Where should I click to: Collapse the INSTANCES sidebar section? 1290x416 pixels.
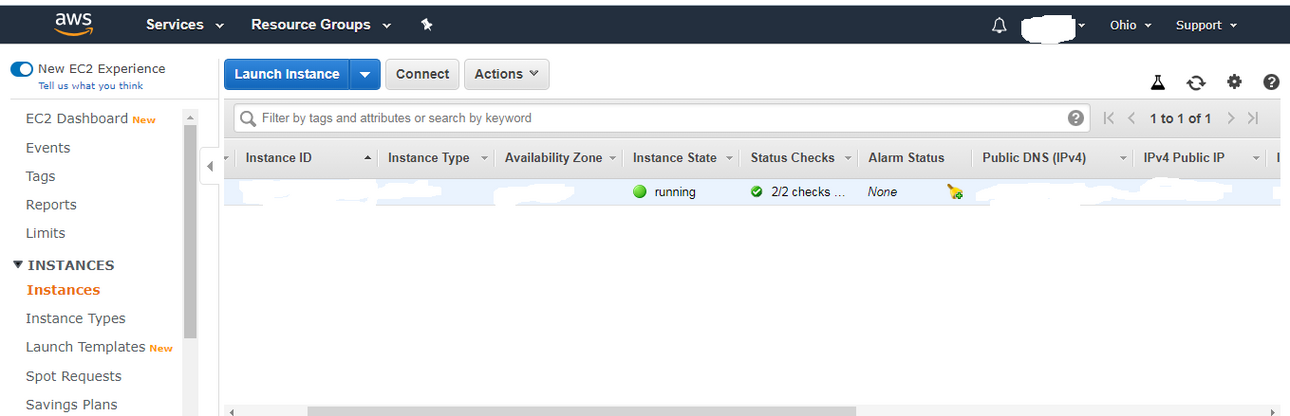click(19, 265)
